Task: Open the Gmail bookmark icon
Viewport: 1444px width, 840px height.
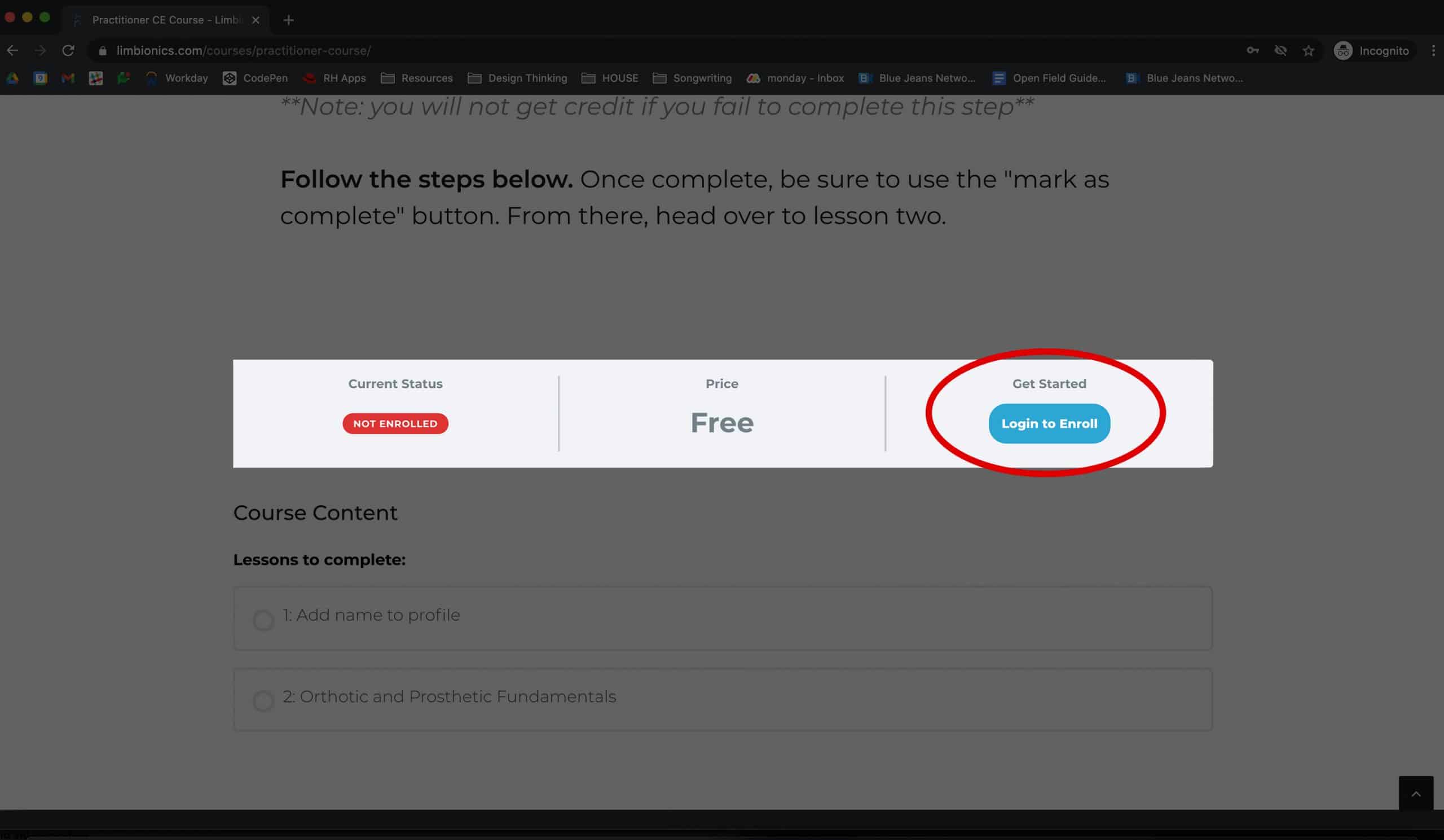Action: click(68, 78)
